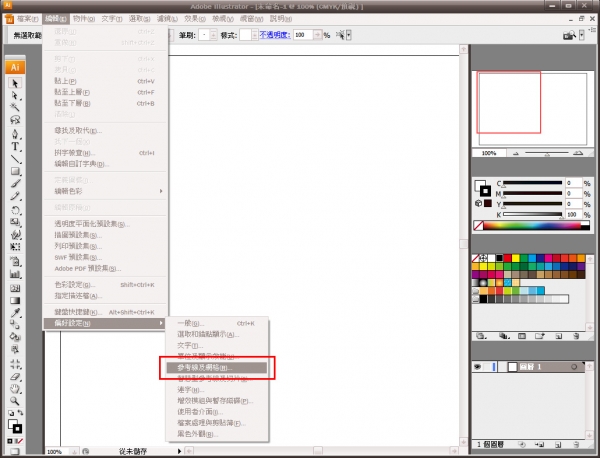This screenshot has width=600, height=458.
Task: Choose 使用者介面 preferences entry
Action: point(217,412)
